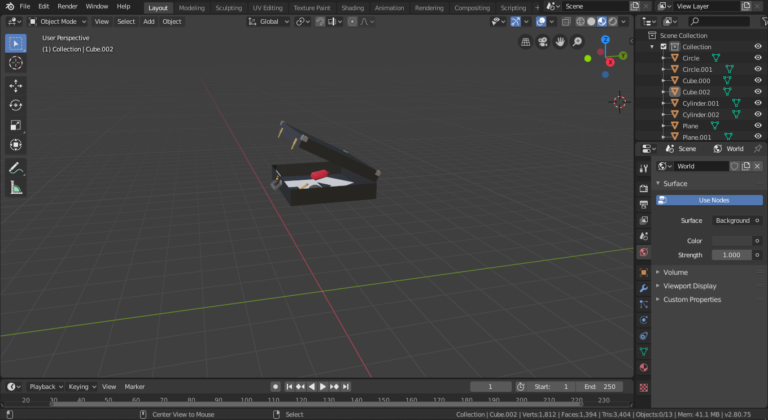Open the Object Mode dropdown
768x420 pixels.
point(58,21)
